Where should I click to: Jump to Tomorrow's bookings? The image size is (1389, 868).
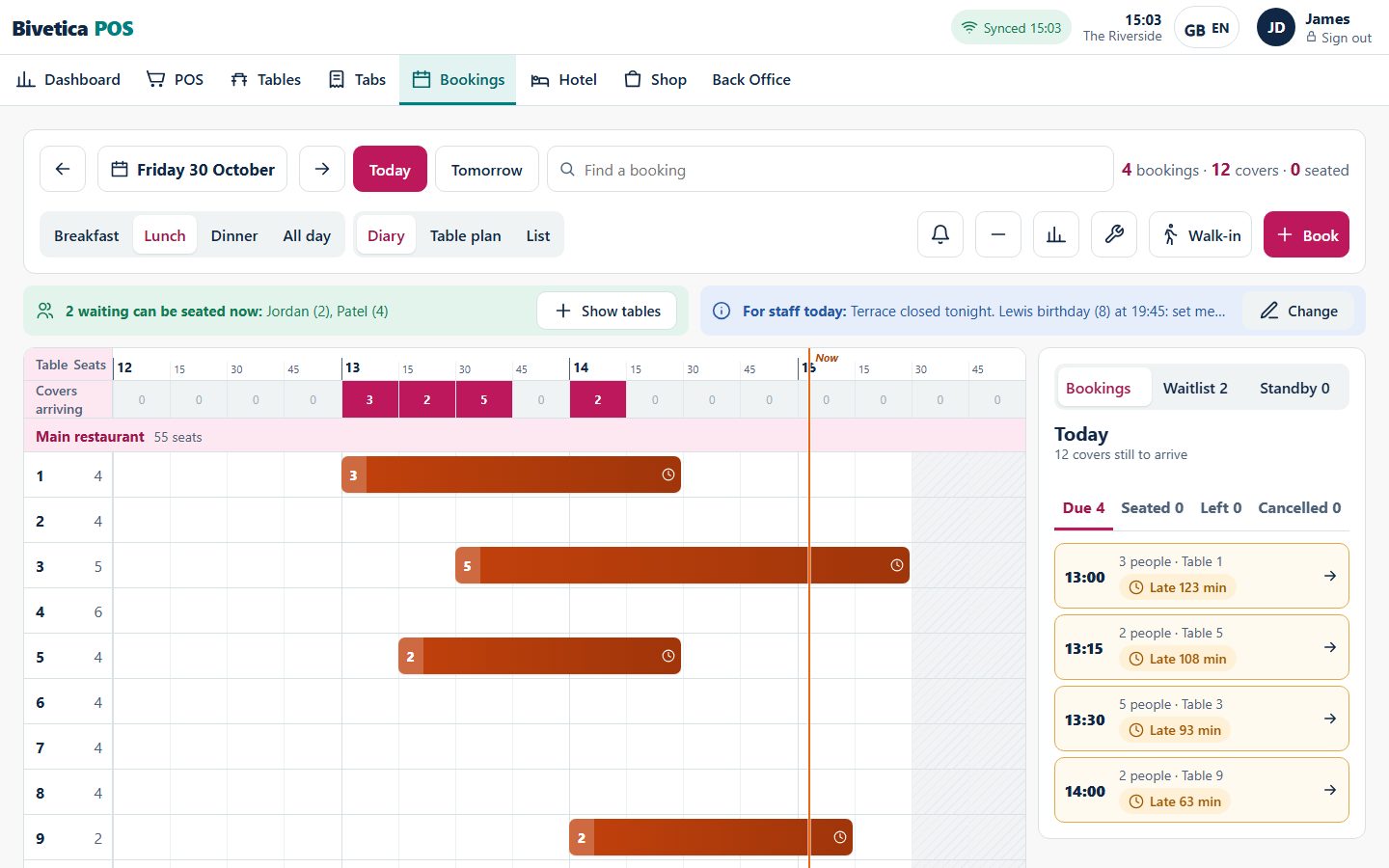pyautogui.click(x=487, y=170)
